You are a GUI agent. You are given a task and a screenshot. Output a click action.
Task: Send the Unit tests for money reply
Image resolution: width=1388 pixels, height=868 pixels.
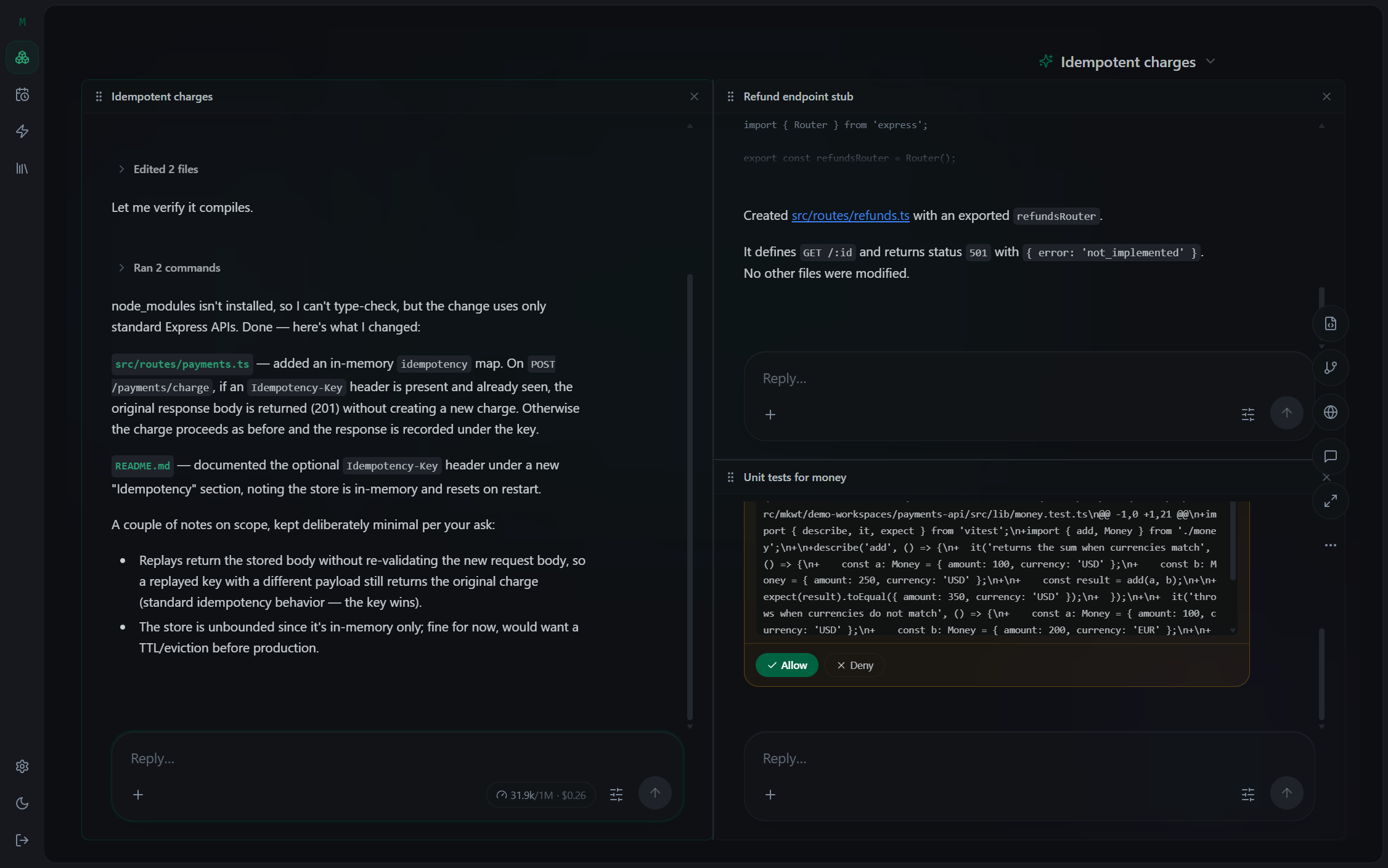point(1287,793)
